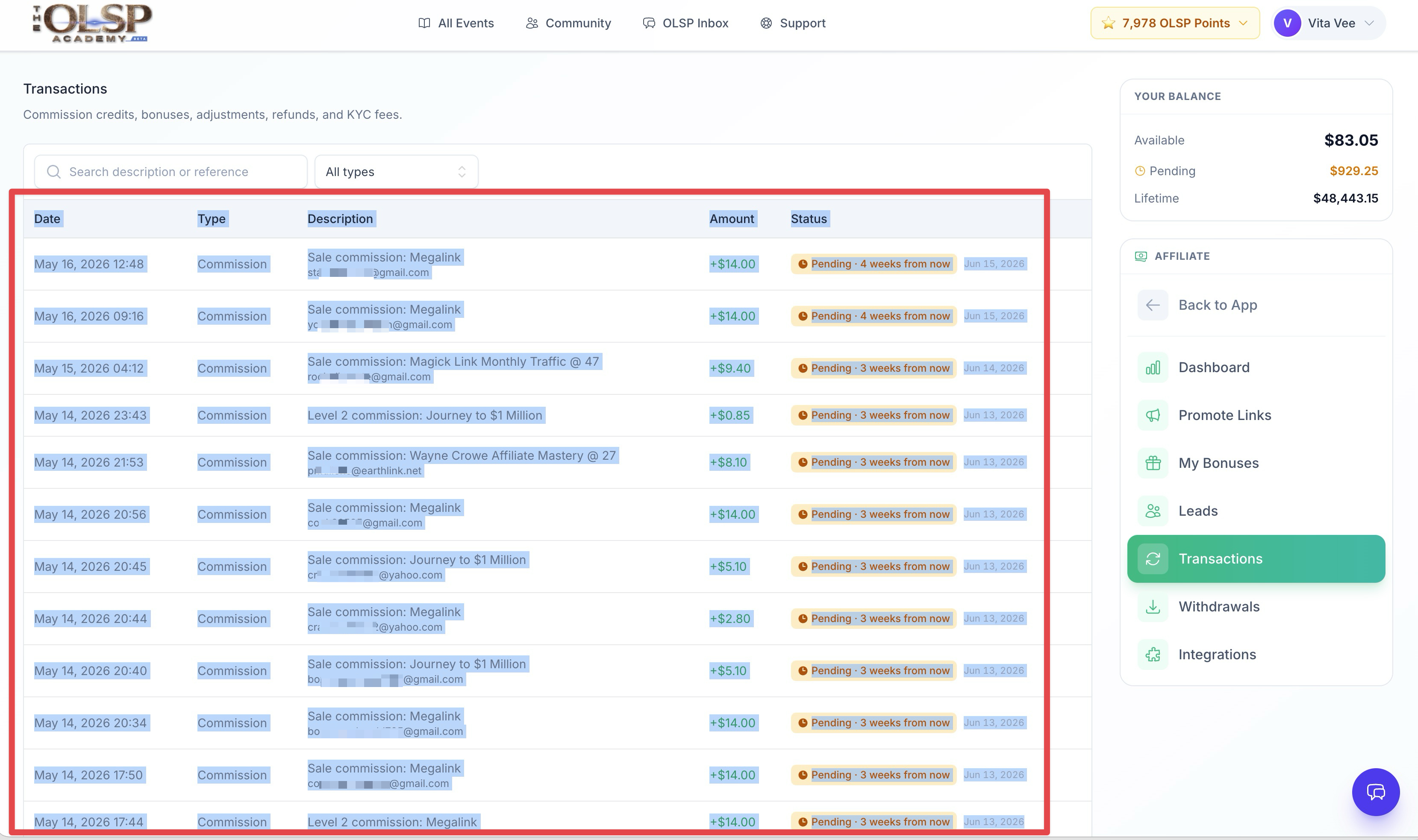Open My Bonuses
The width and height of the screenshot is (1418, 840).
coord(1256,463)
